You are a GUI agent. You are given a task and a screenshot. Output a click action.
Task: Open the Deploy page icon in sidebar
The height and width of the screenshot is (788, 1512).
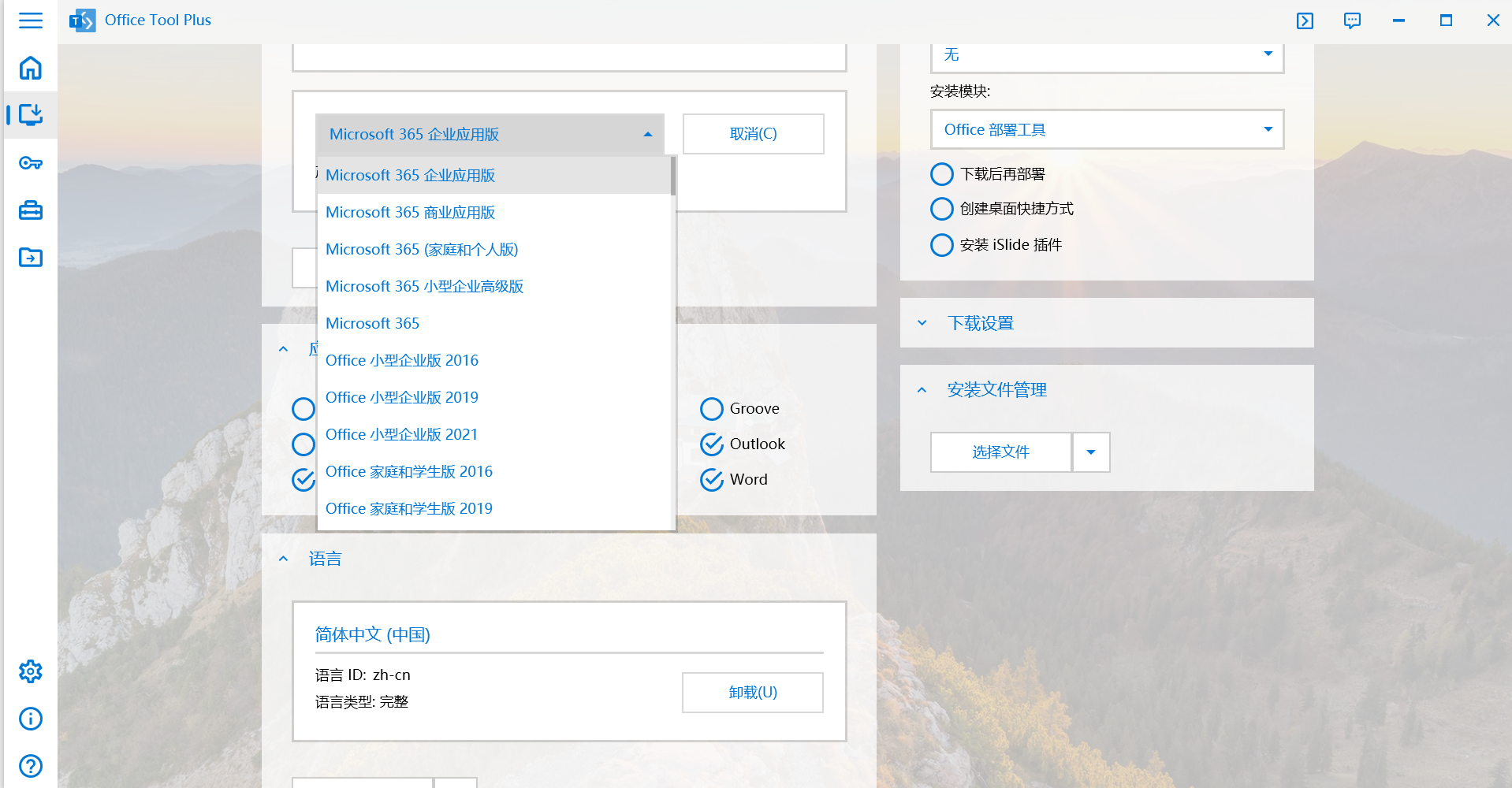31,115
